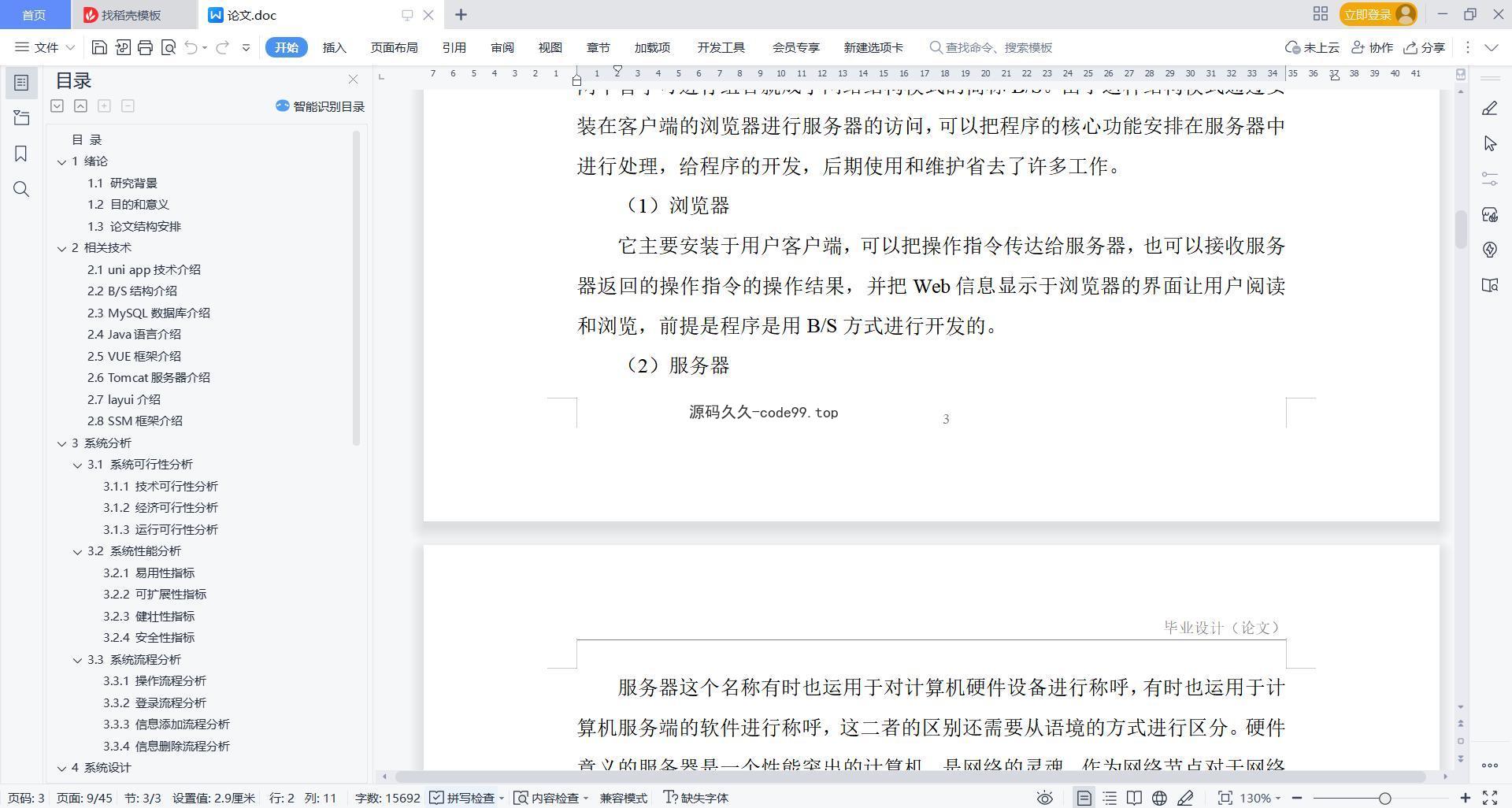Open Print Preview icon

point(168,47)
